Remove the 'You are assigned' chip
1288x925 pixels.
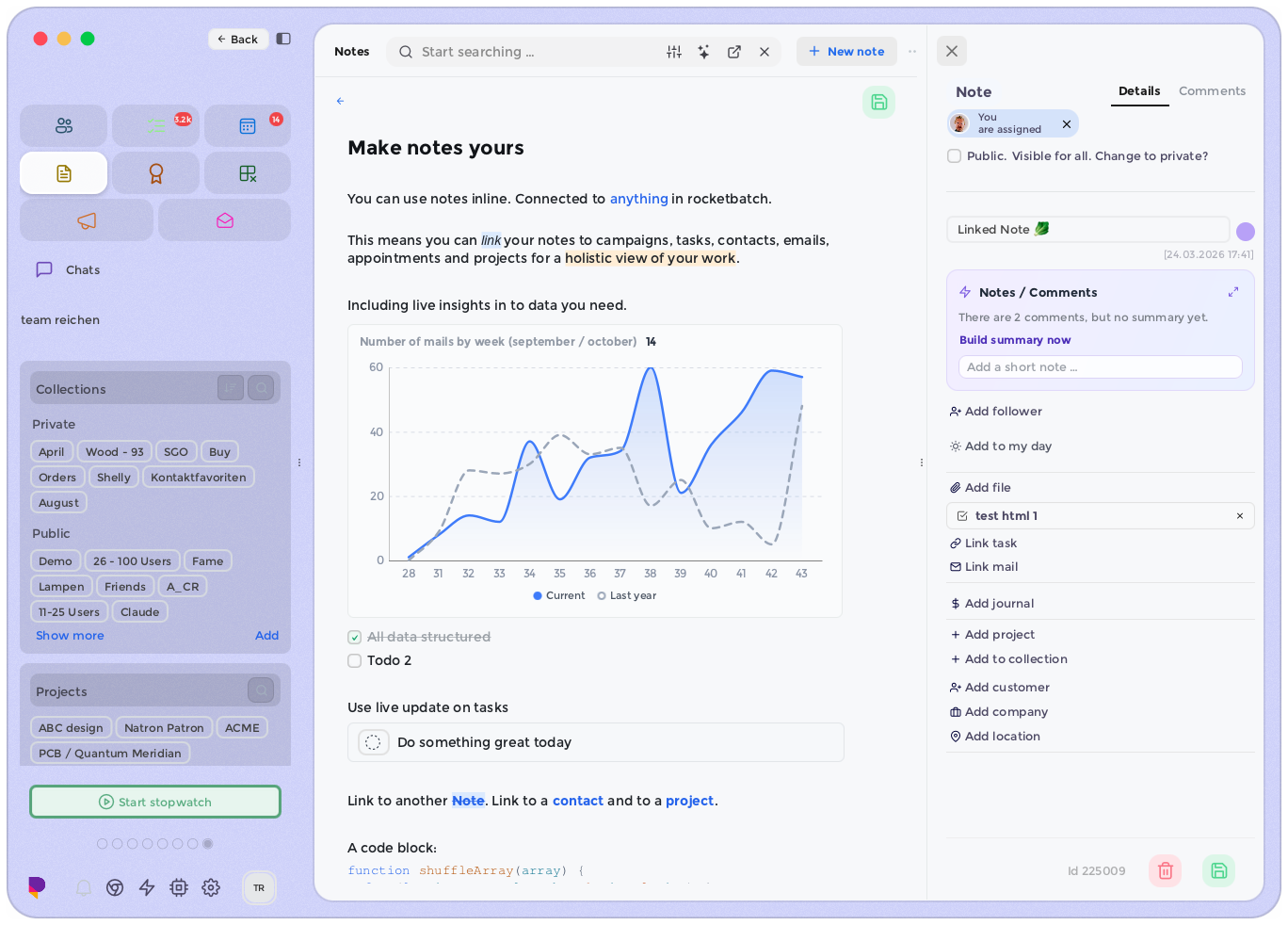pos(1067,124)
